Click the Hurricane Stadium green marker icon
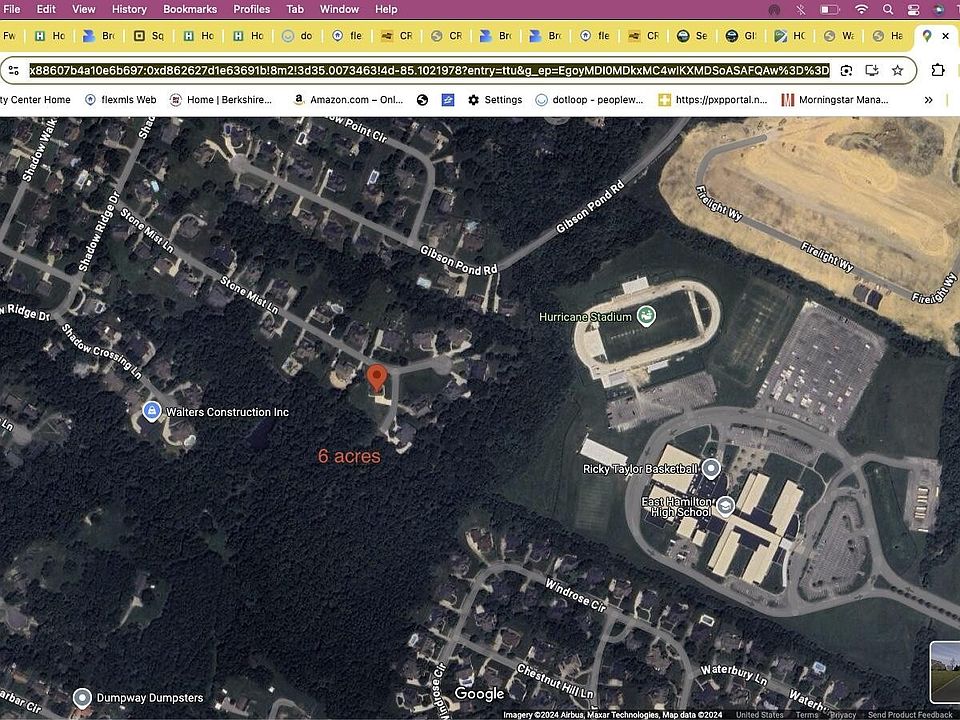 646,317
